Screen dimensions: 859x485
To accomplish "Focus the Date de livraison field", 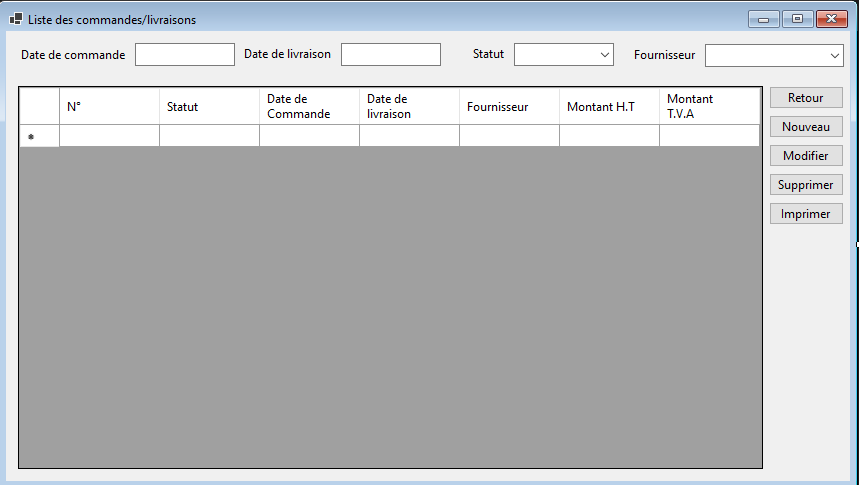I will click(x=391, y=55).
